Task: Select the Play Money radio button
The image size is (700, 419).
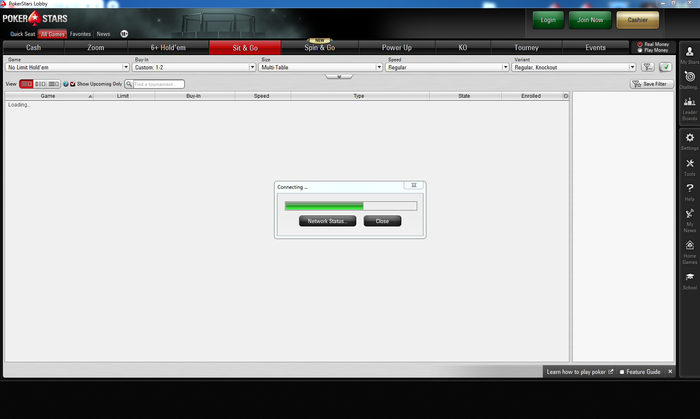Action: pyautogui.click(x=640, y=50)
